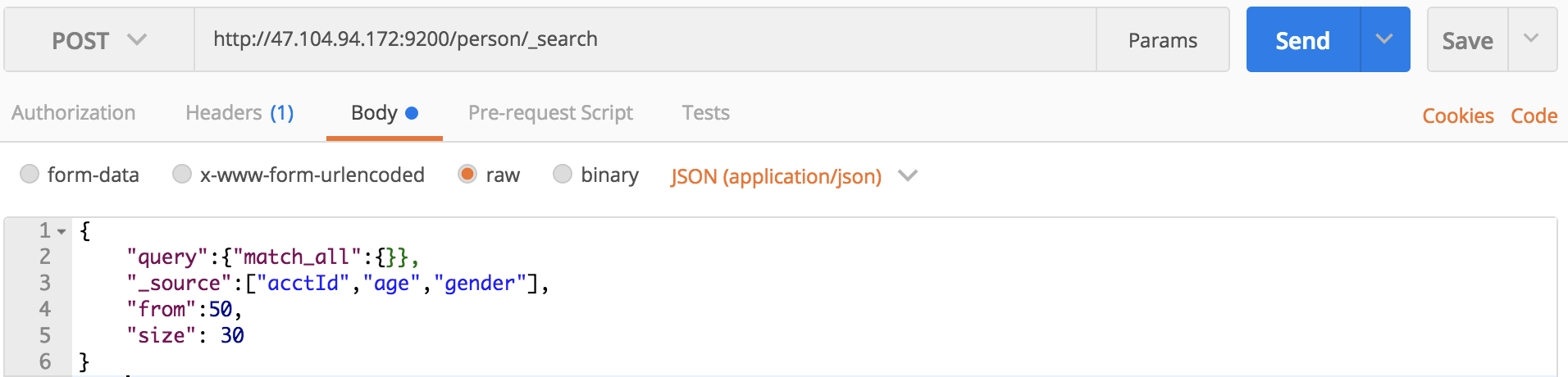This screenshot has width=1568, height=377.
Task: Switch to the Headers (1) tab
Action: click(239, 113)
